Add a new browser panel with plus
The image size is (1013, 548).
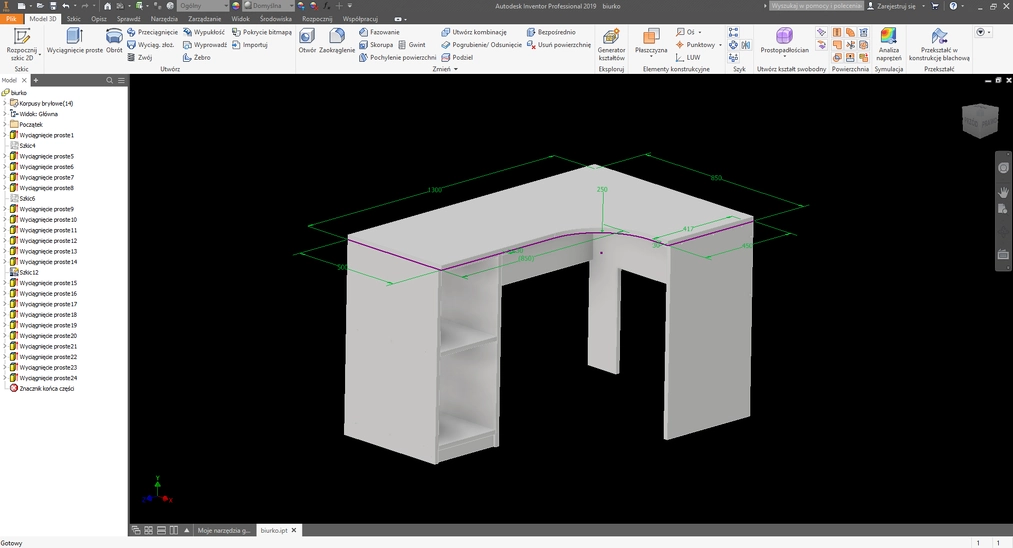click(36, 80)
